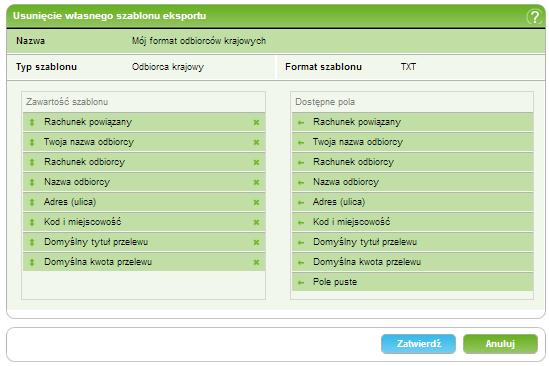Delete Rachunek odbiorcy row with x icon
The image size is (549, 366).
[x=256, y=162]
